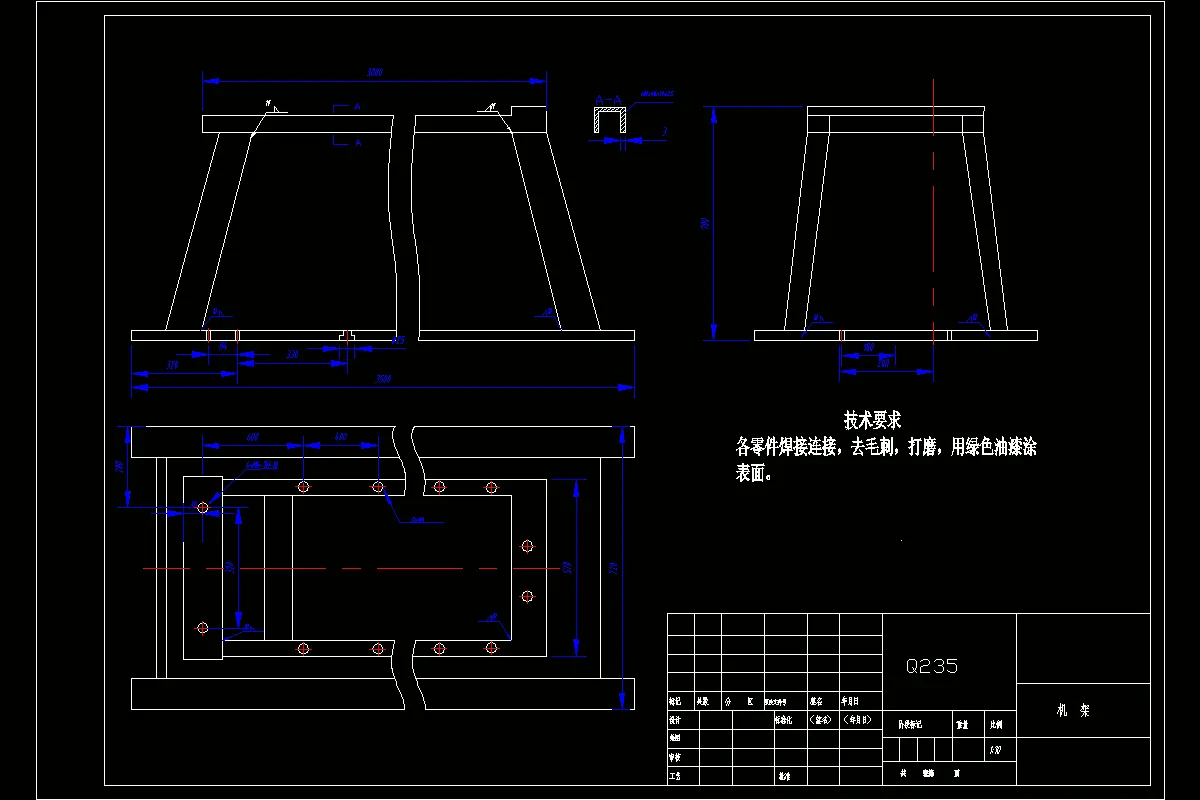Click the note line starting 各零件焊接连接
1200x800 pixels.
(886, 448)
